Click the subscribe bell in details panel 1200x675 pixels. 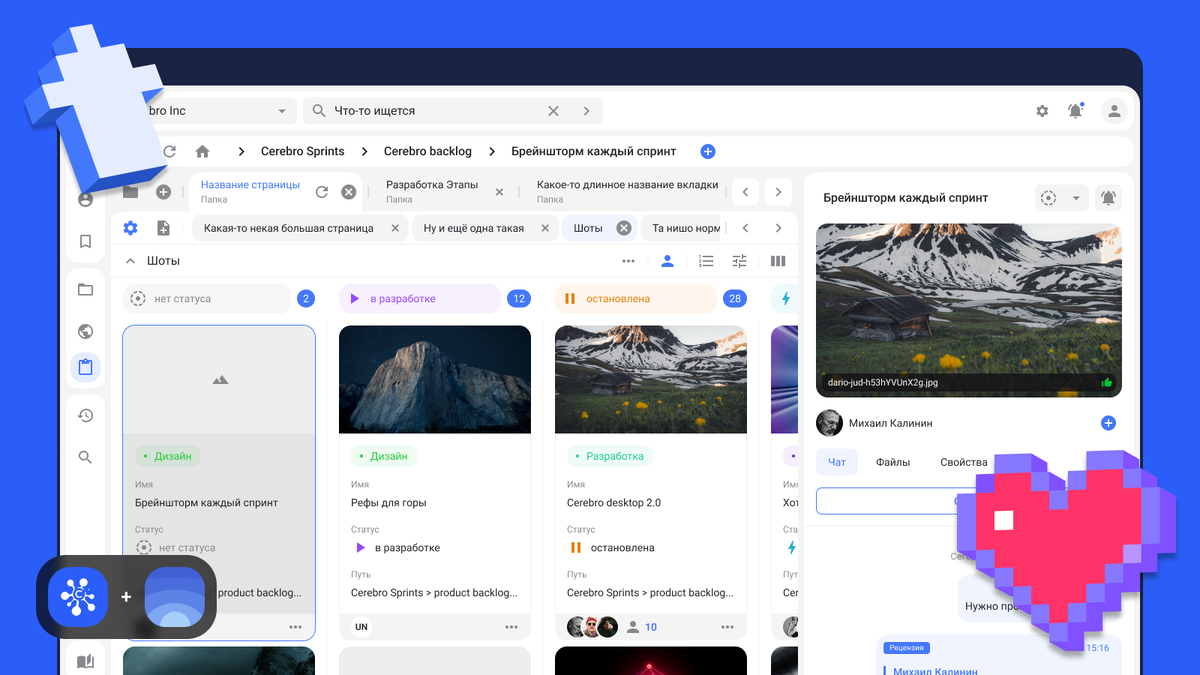click(x=1108, y=198)
